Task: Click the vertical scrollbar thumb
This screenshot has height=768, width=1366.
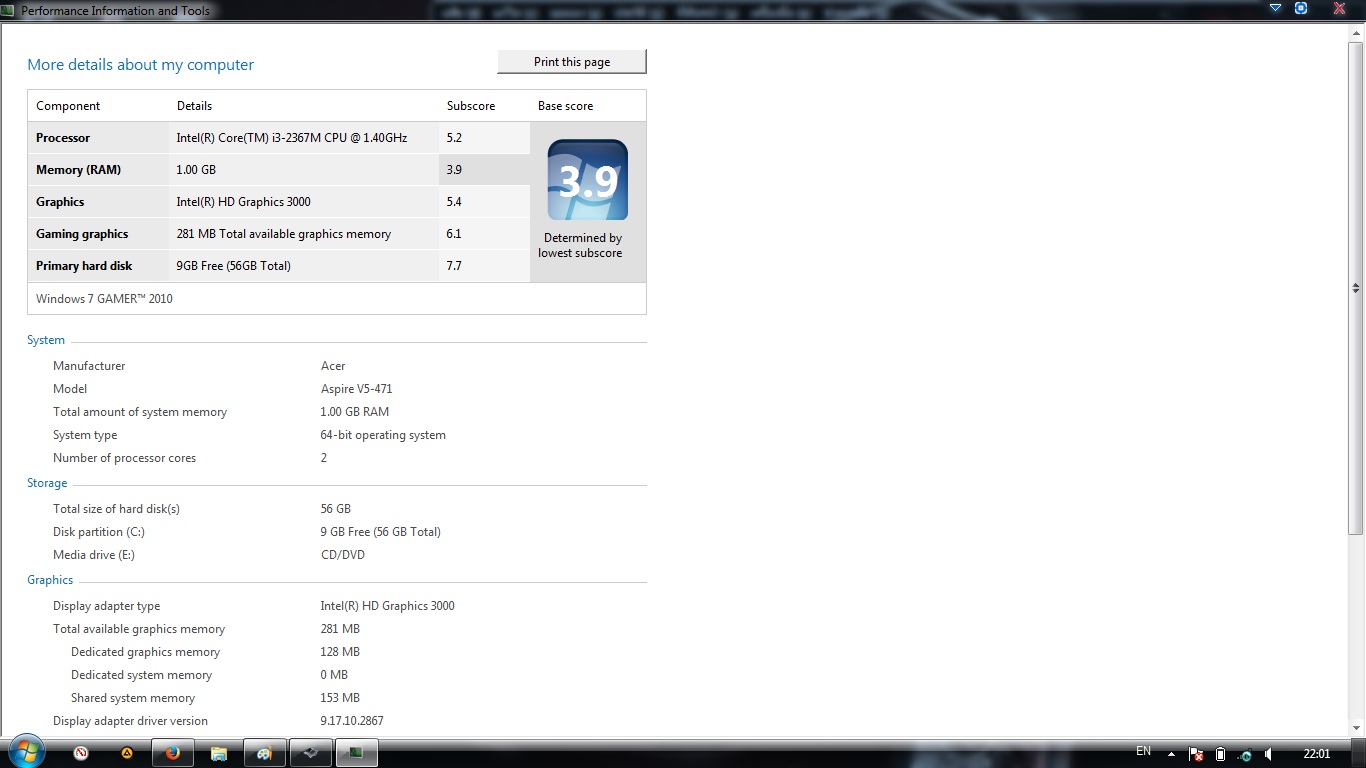Action: tap(1357, 288)
